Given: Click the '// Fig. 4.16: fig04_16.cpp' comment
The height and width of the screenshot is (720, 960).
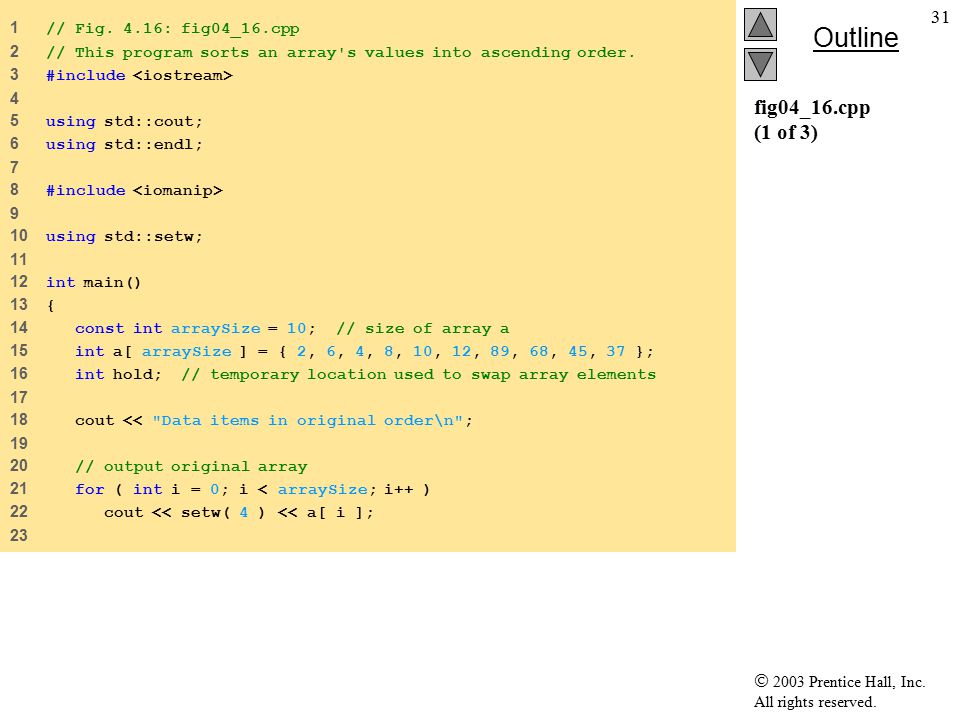Looking at the screenshot, I should tap(173, 29).
